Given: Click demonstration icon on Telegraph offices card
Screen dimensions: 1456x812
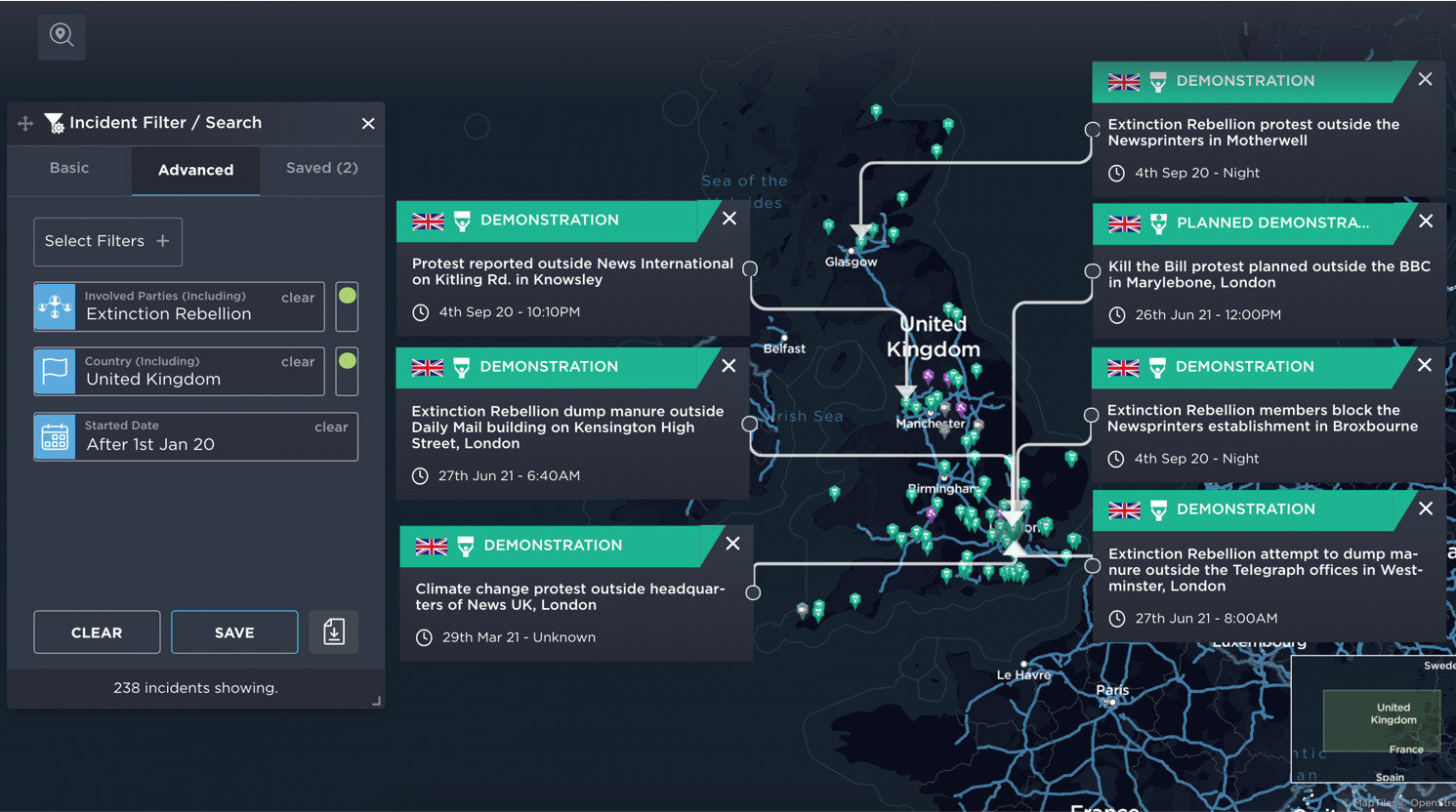Looking at the screenshot, I should click(1158, 510).
